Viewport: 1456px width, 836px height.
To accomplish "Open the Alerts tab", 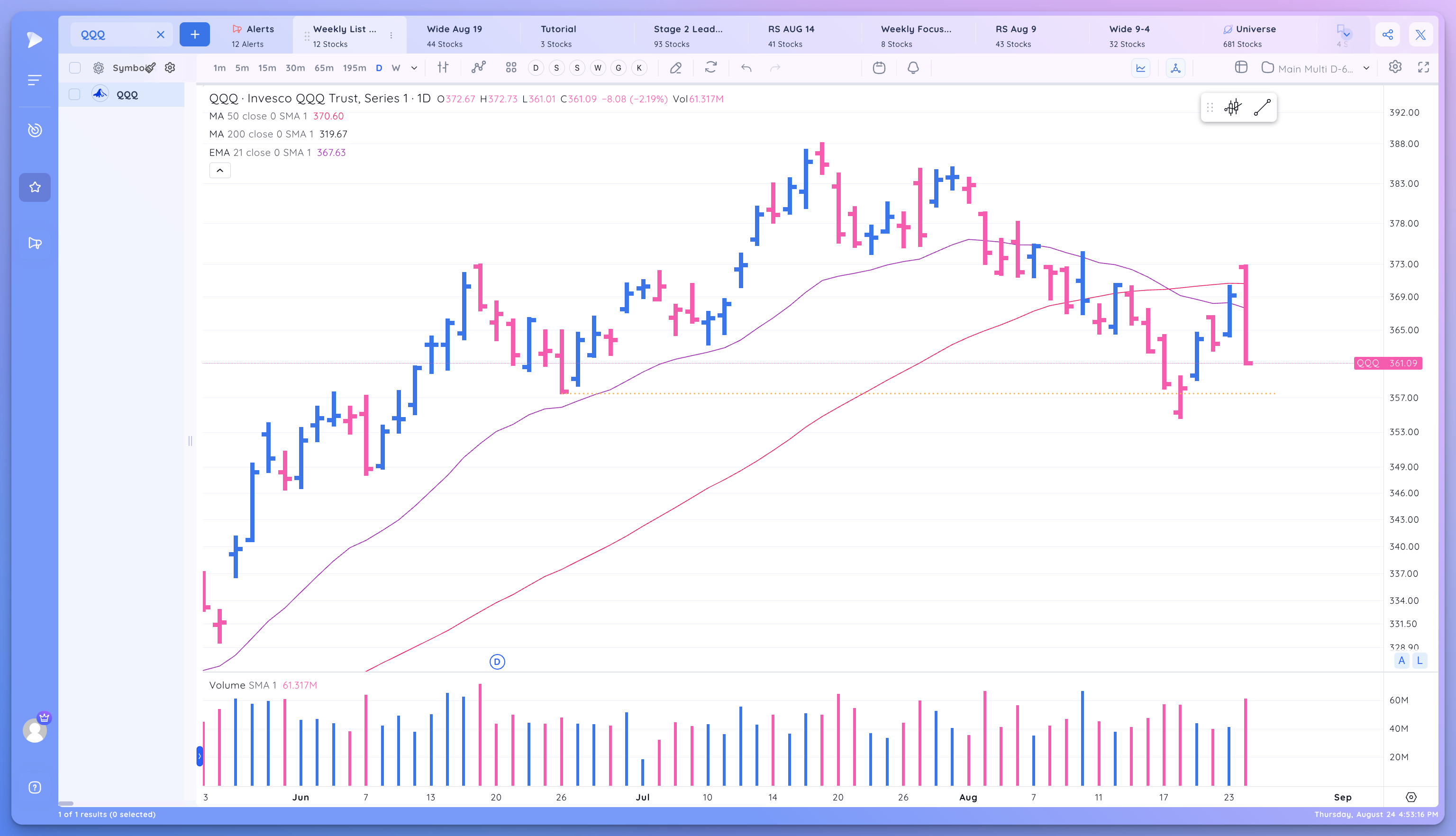I will point(253,36).
